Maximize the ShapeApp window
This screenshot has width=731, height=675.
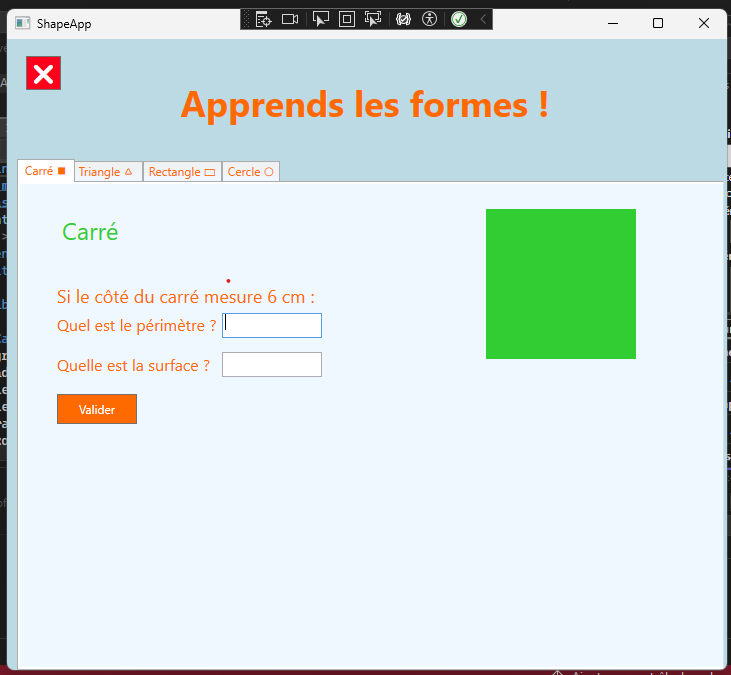pos(658,23)
